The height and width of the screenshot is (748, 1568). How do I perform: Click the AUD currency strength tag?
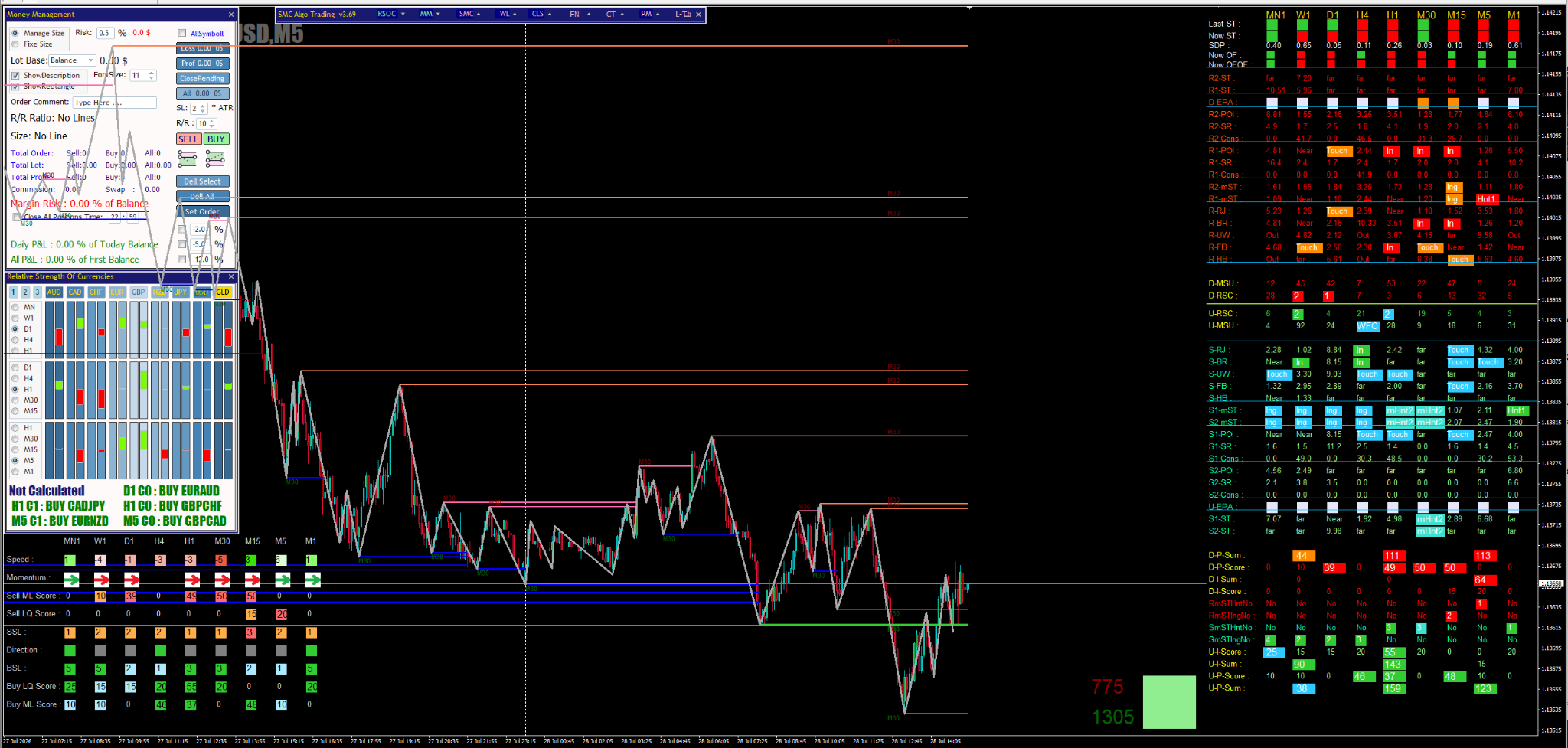54,292
